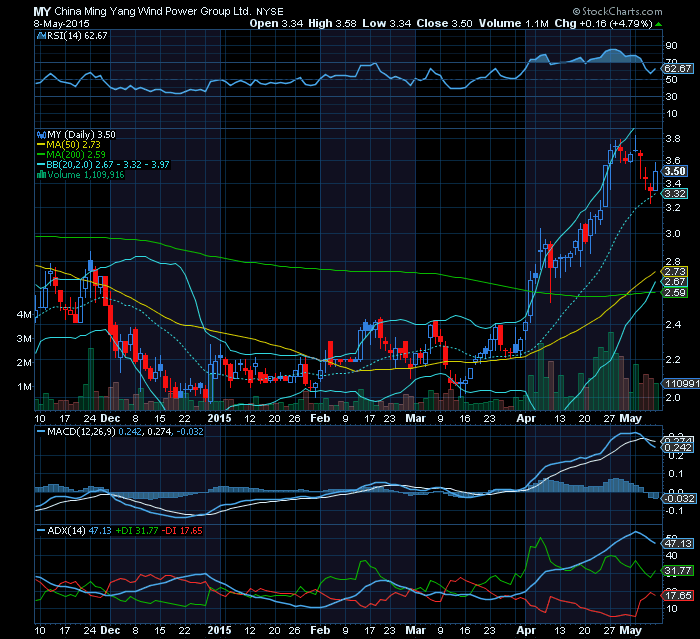700x639 pixels.
Task: Click the China Ming Yang Wind Power Group Ltd. title
Action: point(153,11)
